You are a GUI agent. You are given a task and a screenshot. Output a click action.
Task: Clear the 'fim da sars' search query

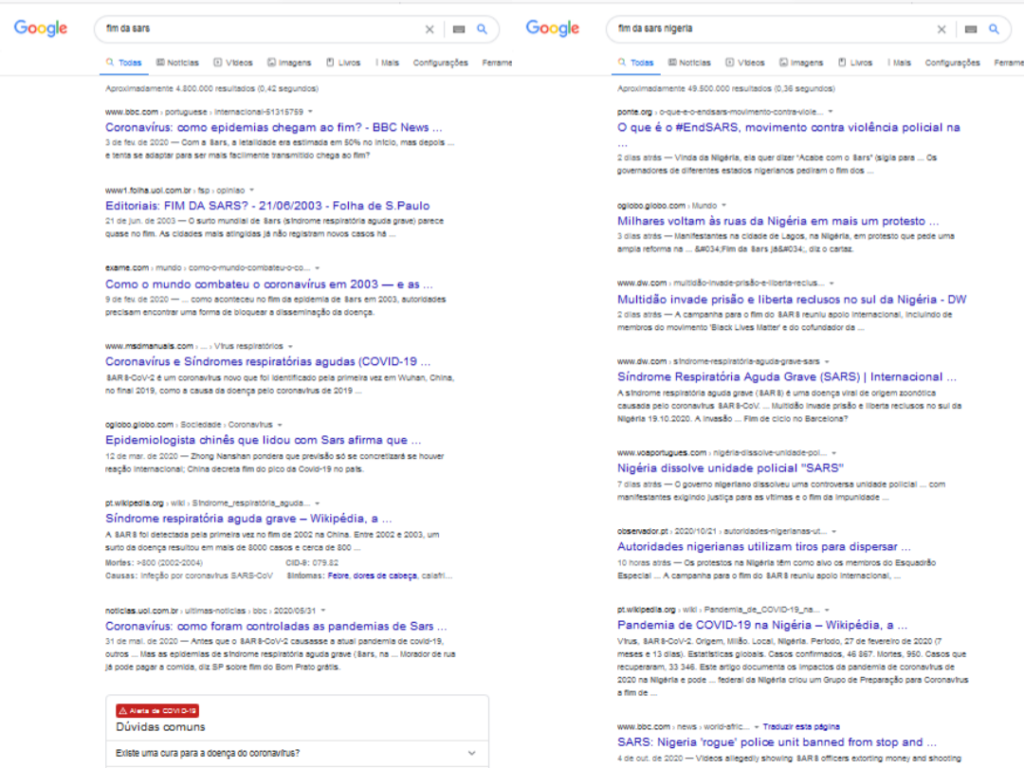point(430,29)
